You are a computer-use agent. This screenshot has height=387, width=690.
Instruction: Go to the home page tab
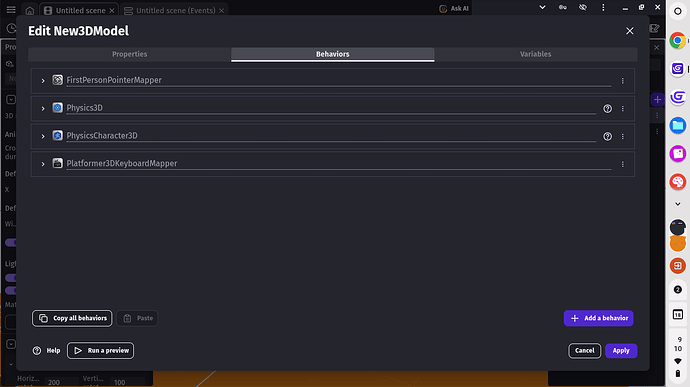coord(29,11)
